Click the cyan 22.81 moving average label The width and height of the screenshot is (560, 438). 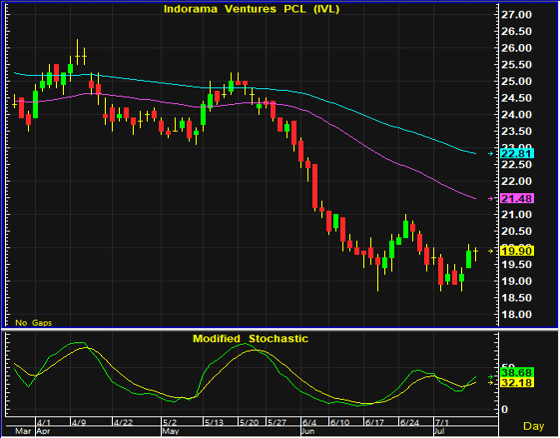point(517,154)
